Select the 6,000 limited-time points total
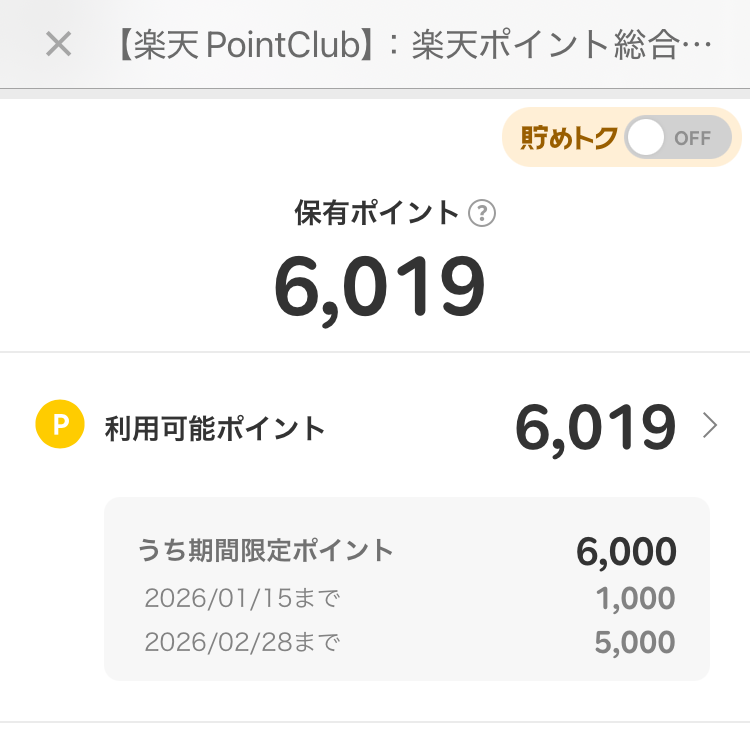 626,551
